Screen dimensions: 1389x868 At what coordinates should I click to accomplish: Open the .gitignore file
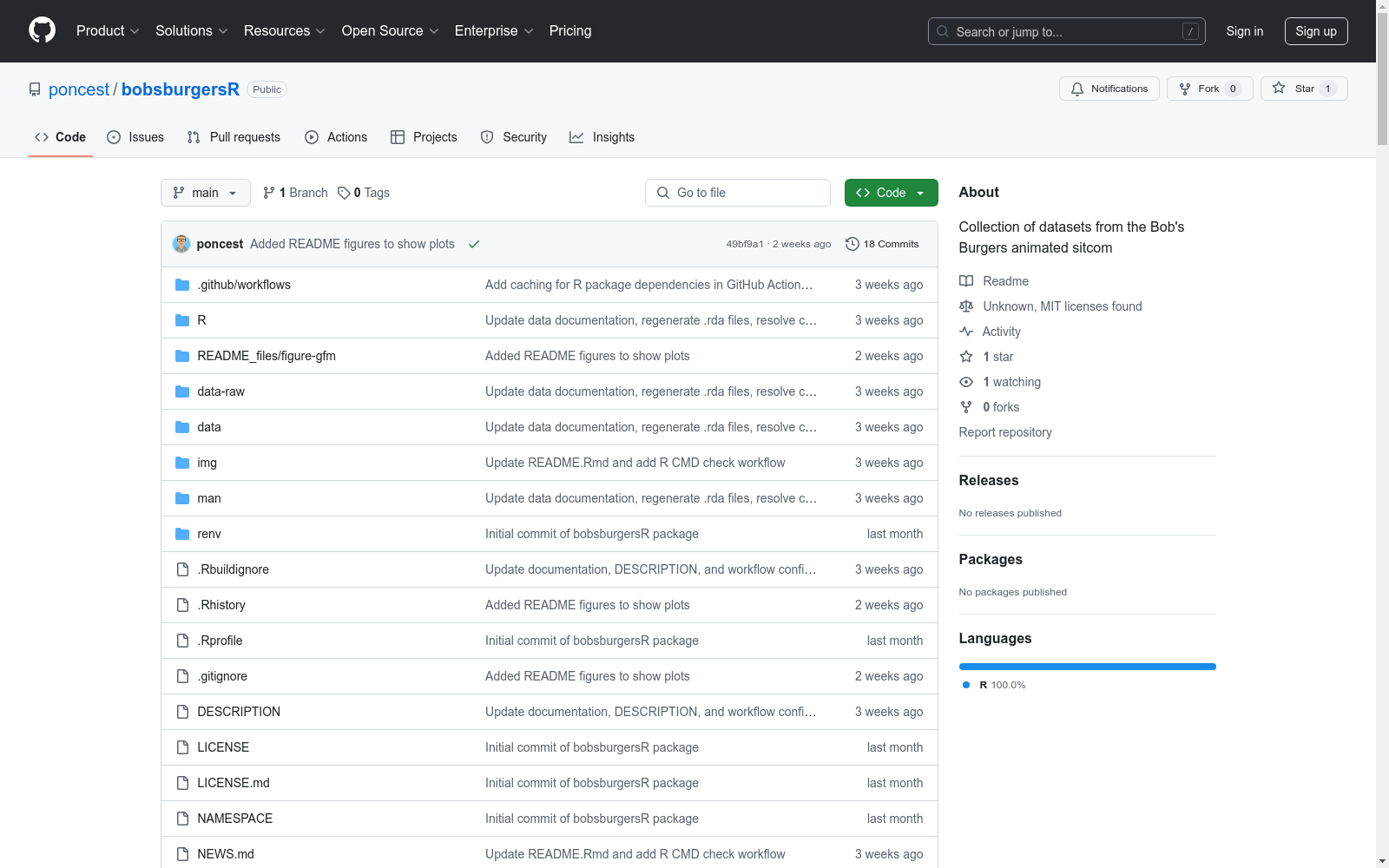pyautogui.click(x=222, y=676)
